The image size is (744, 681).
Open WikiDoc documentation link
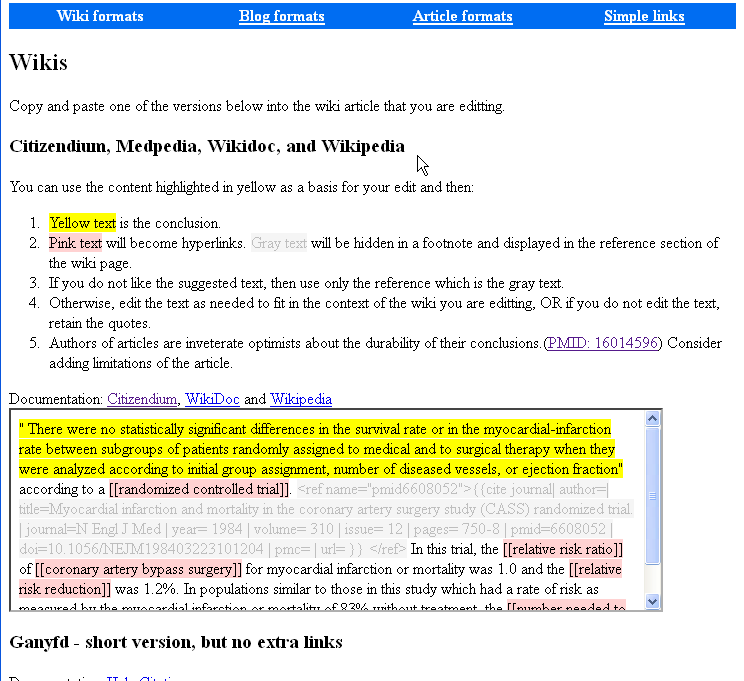(x=212, y=399)
